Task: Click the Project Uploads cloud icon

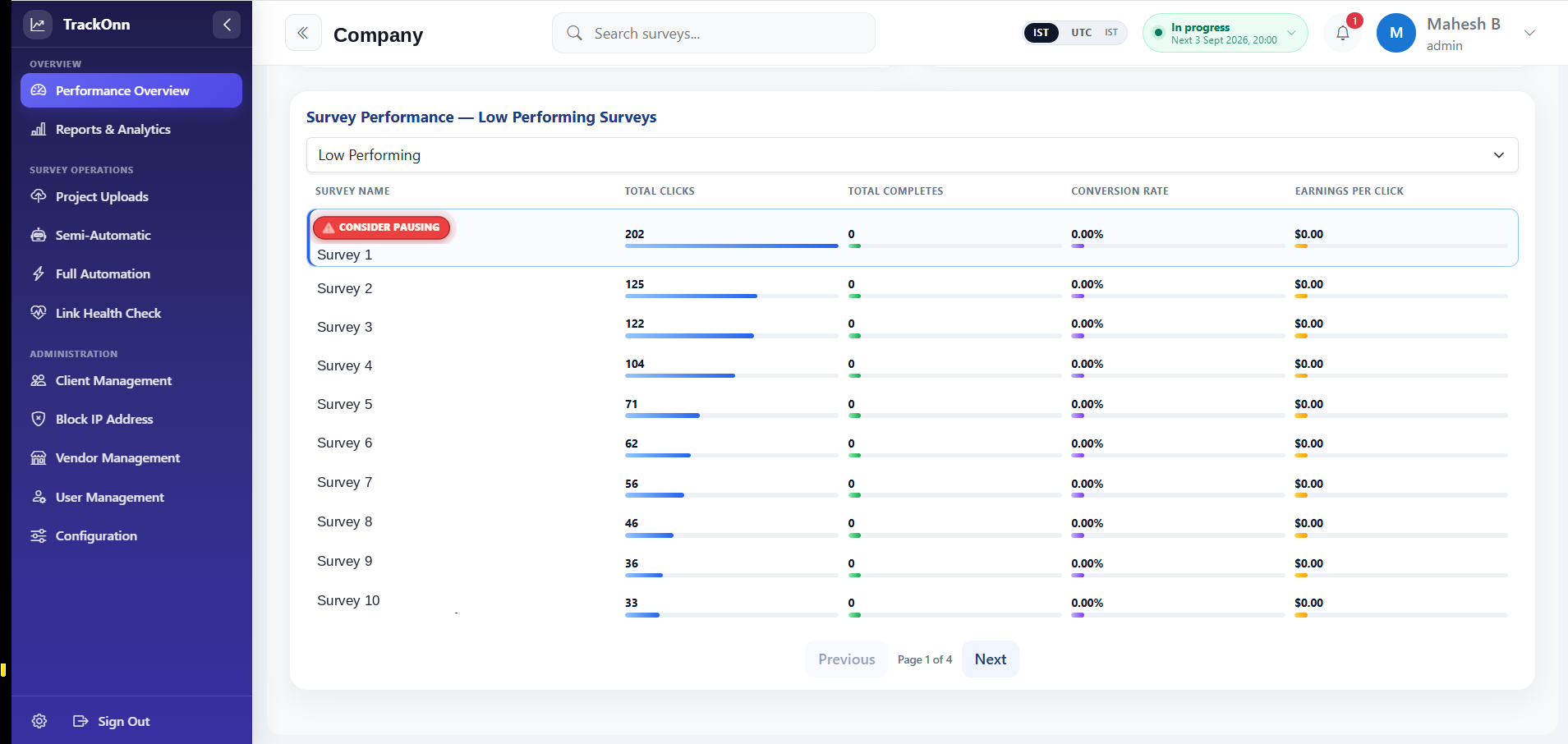Action: [x=39, y=196]
